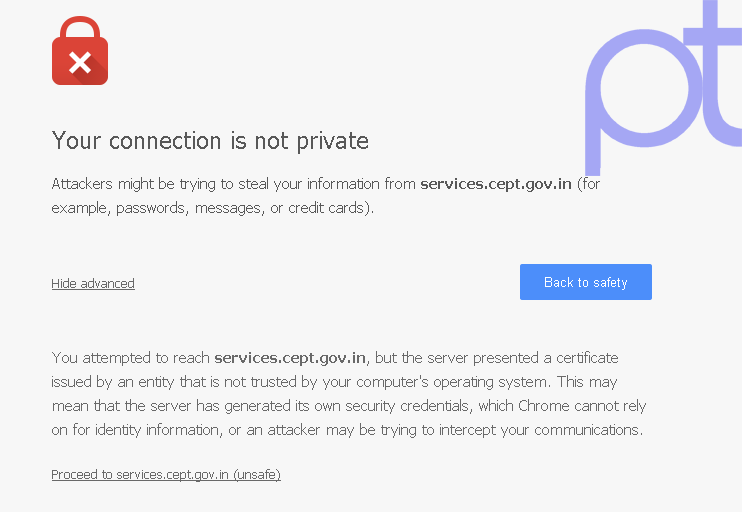Click the word "passwords" in the warning text
This screenshot has height=512, width=742.
click(152, 209)
